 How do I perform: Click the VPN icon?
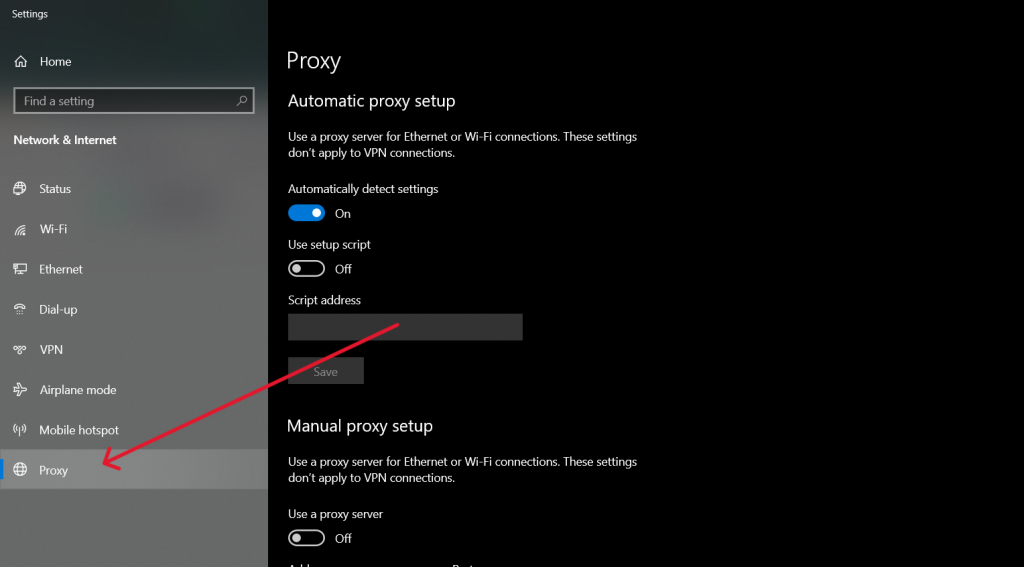click(20, 349)
